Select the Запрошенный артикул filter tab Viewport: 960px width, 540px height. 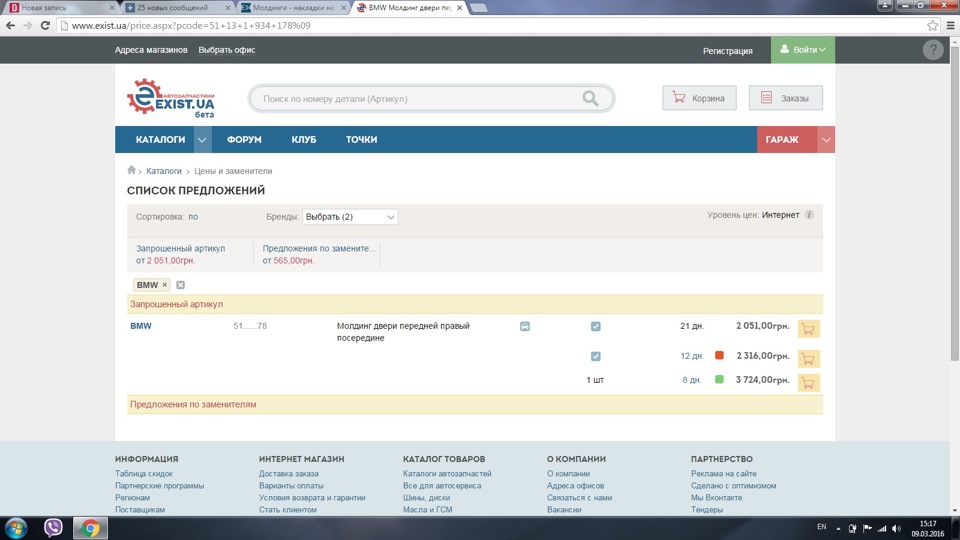[x=181, y=254]
